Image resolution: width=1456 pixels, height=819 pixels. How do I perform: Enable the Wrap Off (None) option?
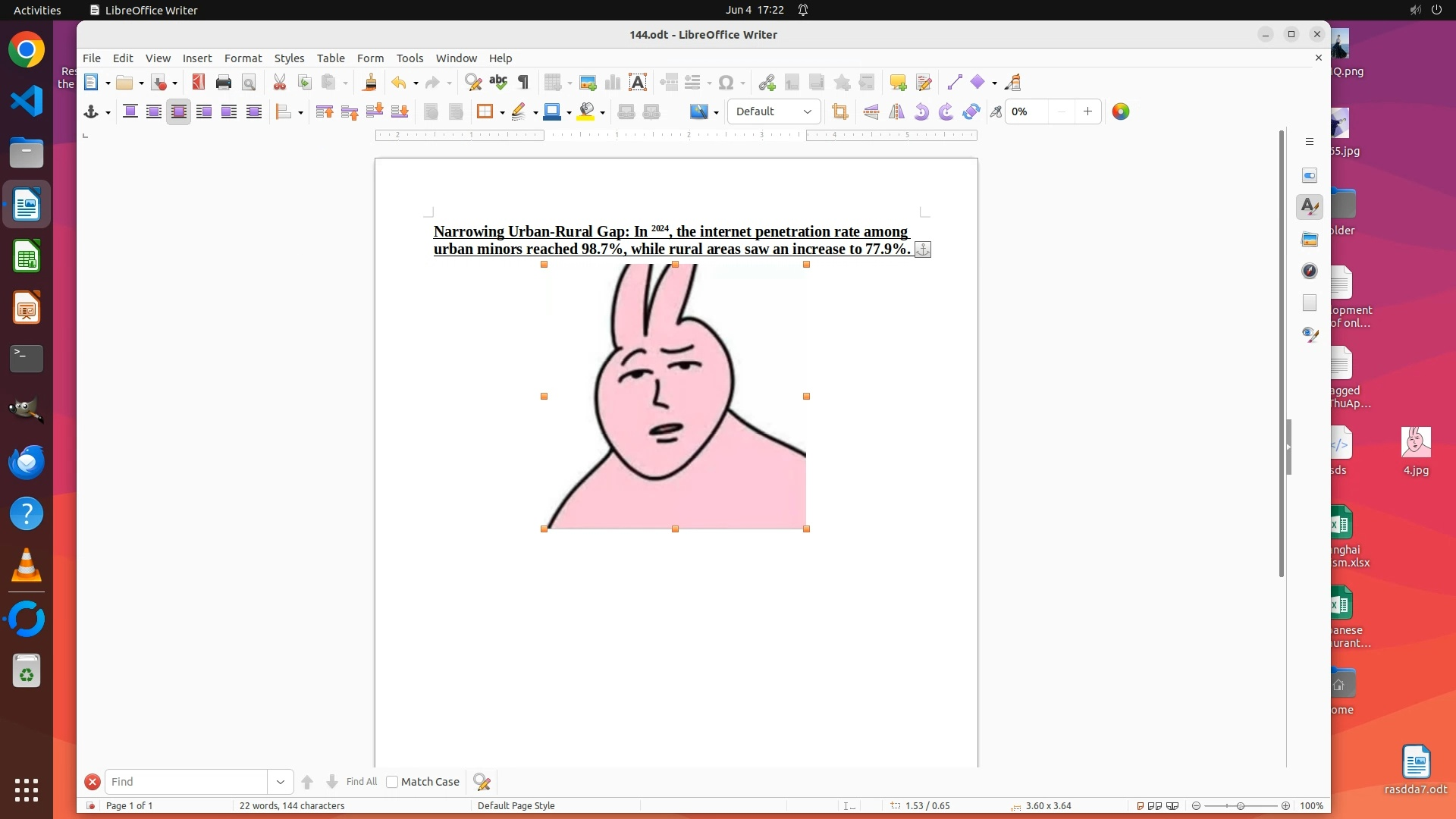pyautogui.click(x=130, y=112)
